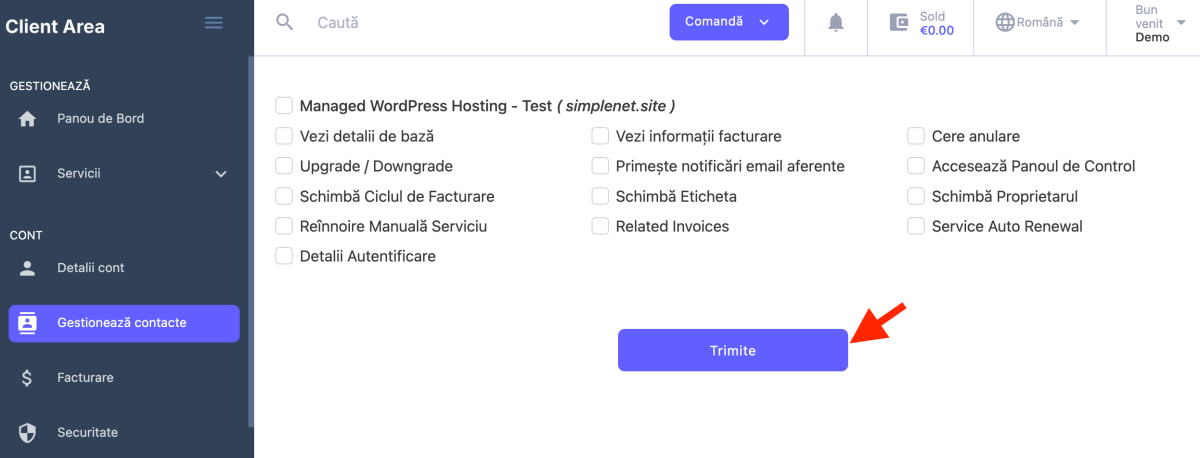The image size is (1200, 458).
Task: Select the Managed WordPress Hosting checkbox
Action: pyautogui.click(x=284, y=105)
